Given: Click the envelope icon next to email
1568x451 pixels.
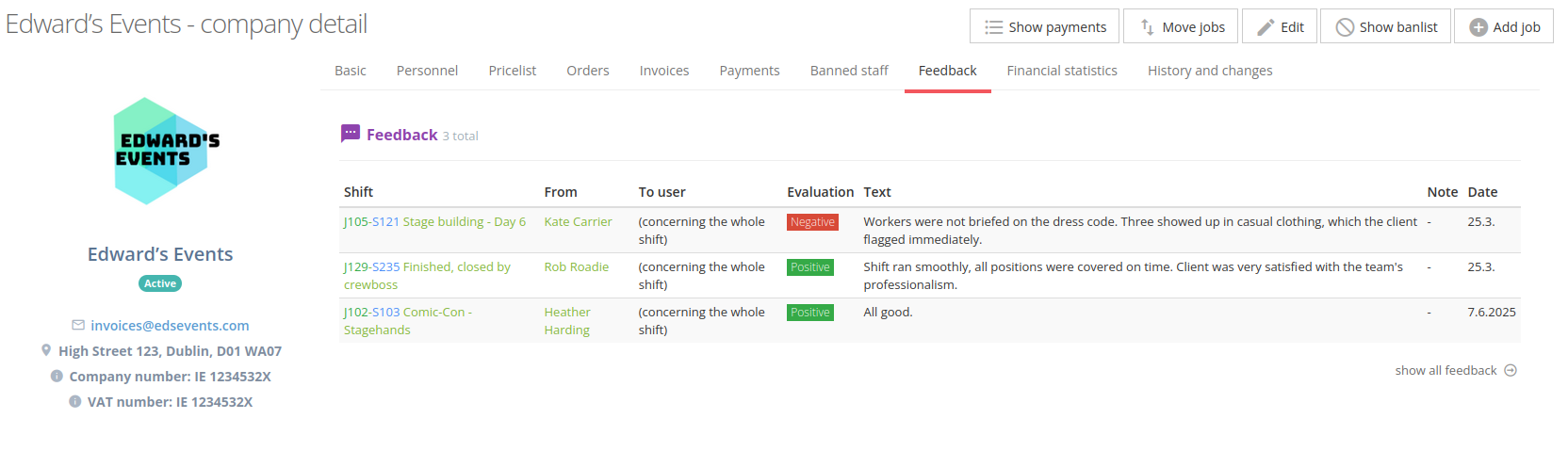Looking at the screenshot, I should point(78,326).
